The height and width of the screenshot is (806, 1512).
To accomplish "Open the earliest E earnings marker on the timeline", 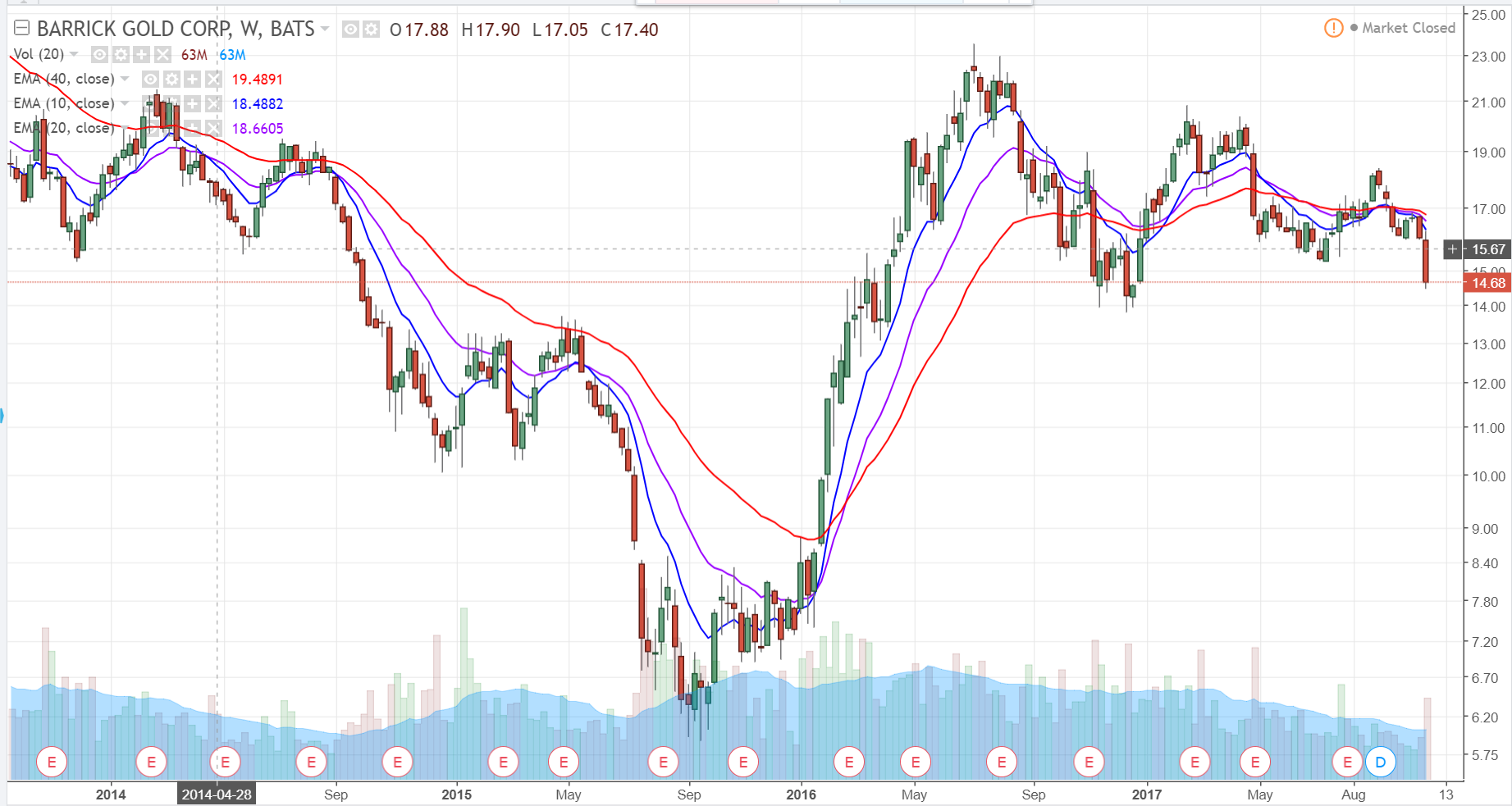I will (52, 763).
